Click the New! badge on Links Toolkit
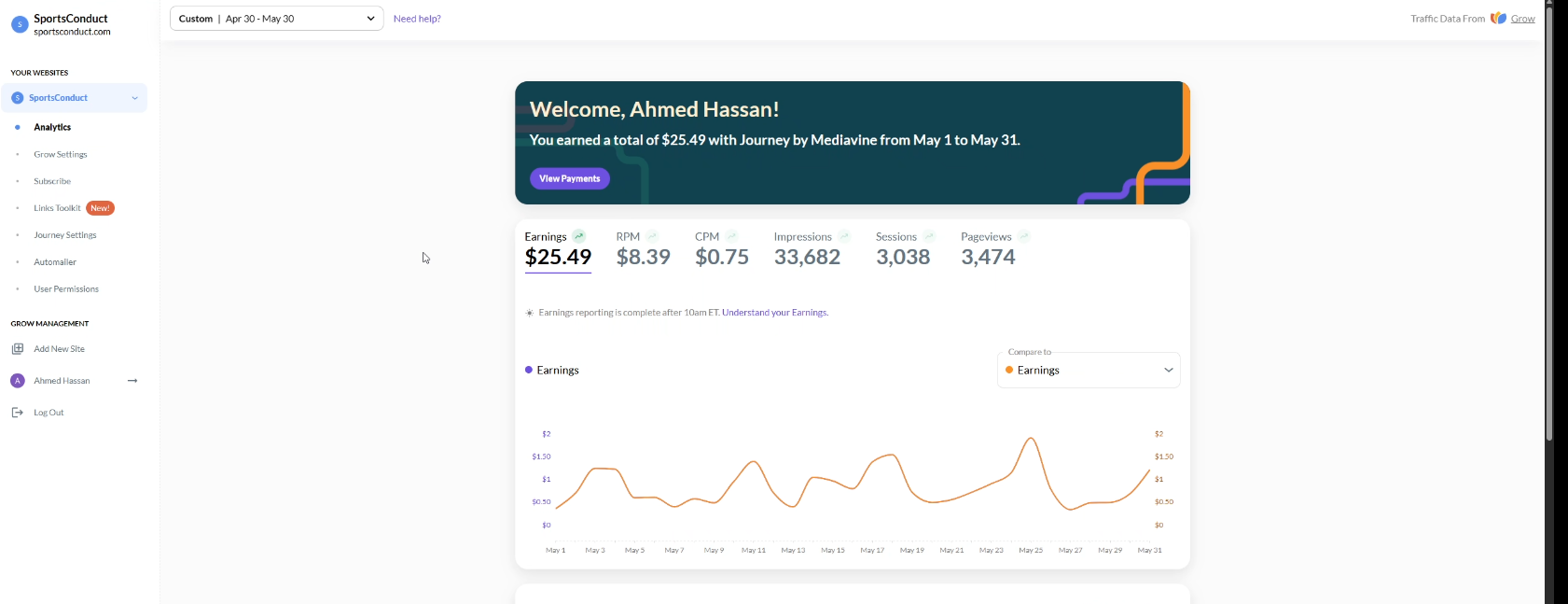The height and width of the screenshot is (604, 1568). 101,208
